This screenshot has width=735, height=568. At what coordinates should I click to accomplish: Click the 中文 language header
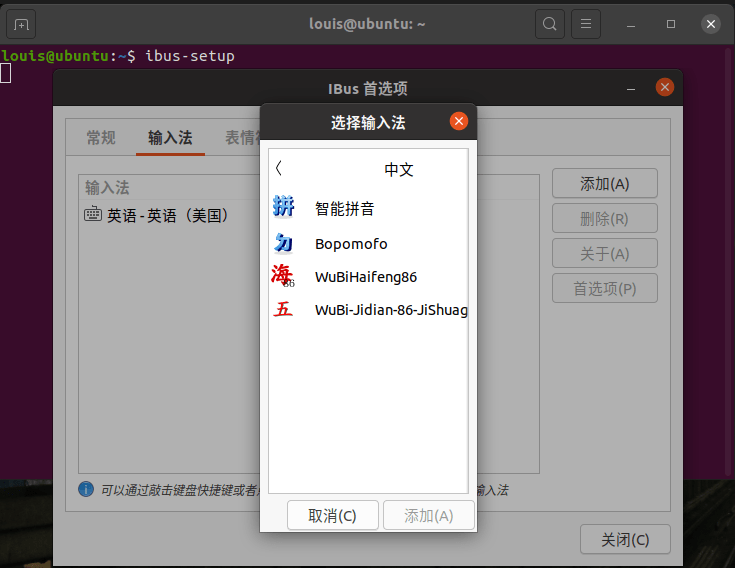(398, 169)
